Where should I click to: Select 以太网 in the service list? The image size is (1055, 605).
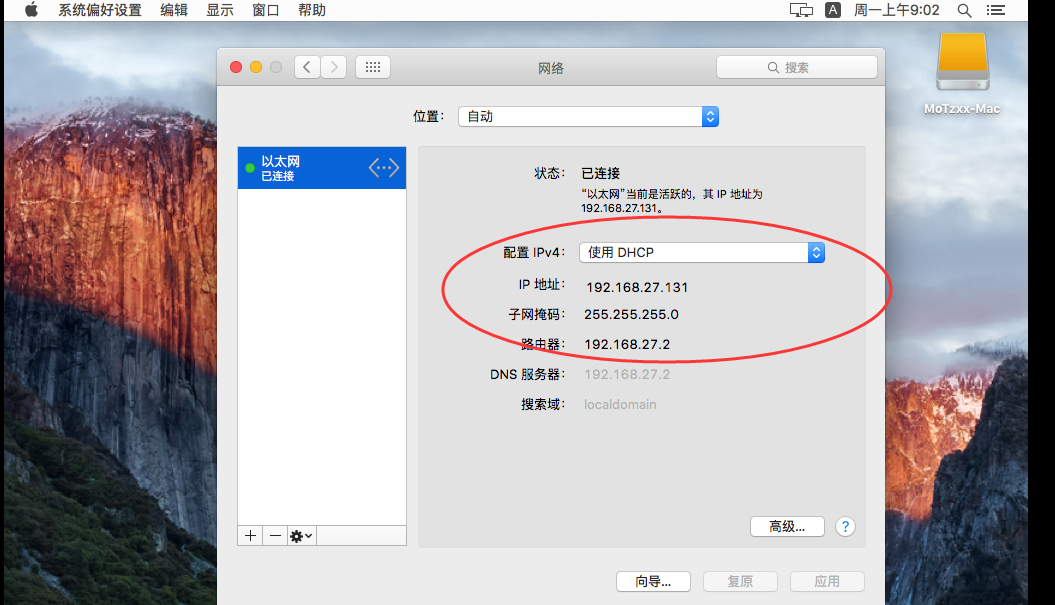[x=322, y=168]
